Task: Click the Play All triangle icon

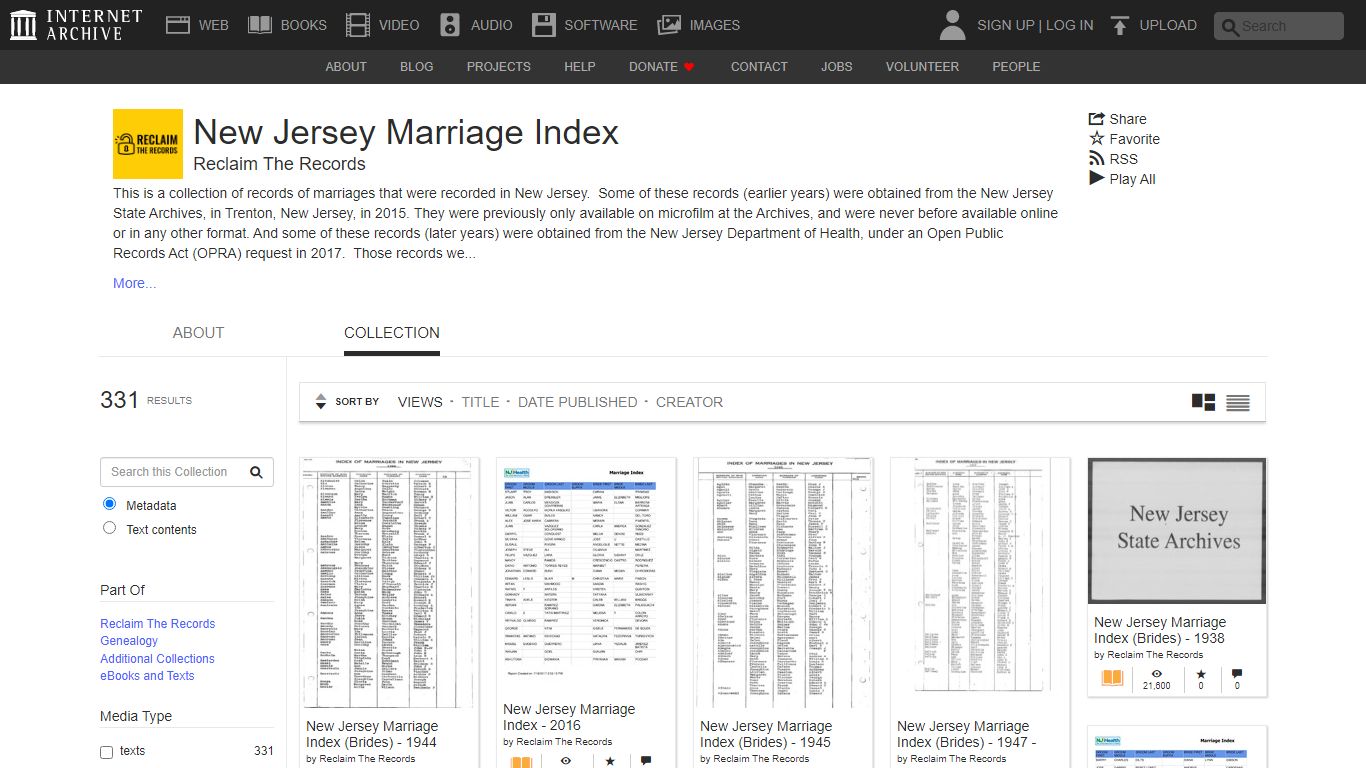Action: click(x=1097, y=179)
